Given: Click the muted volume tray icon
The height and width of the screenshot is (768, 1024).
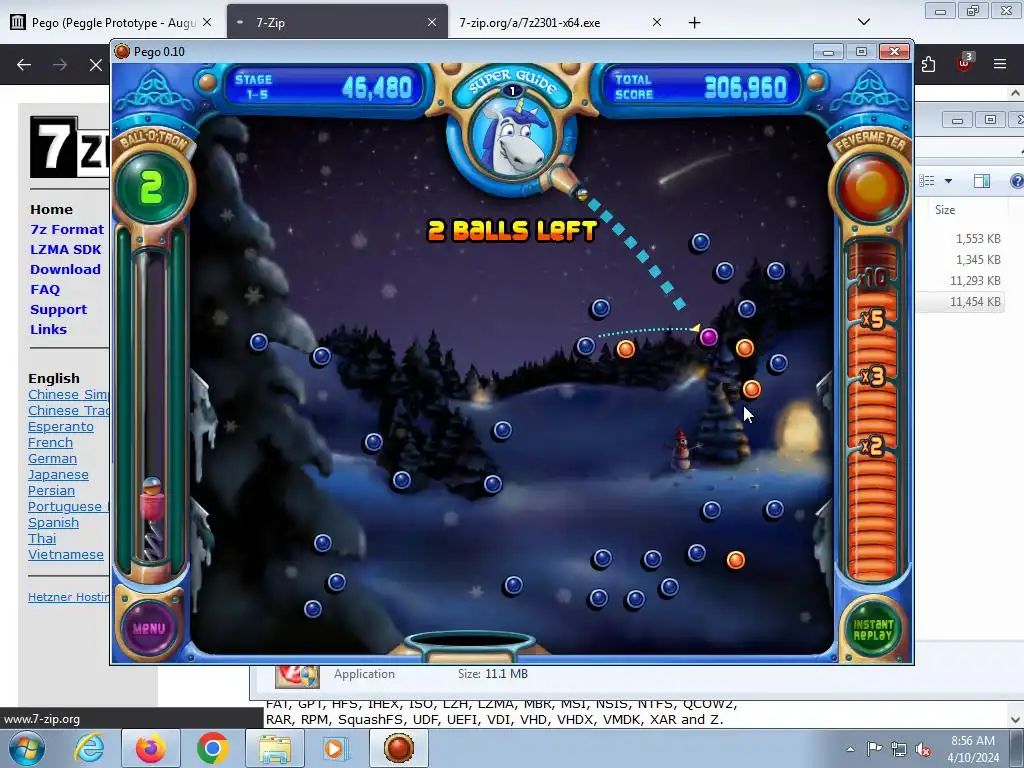Looking at the screenshot, I should 923,749.
